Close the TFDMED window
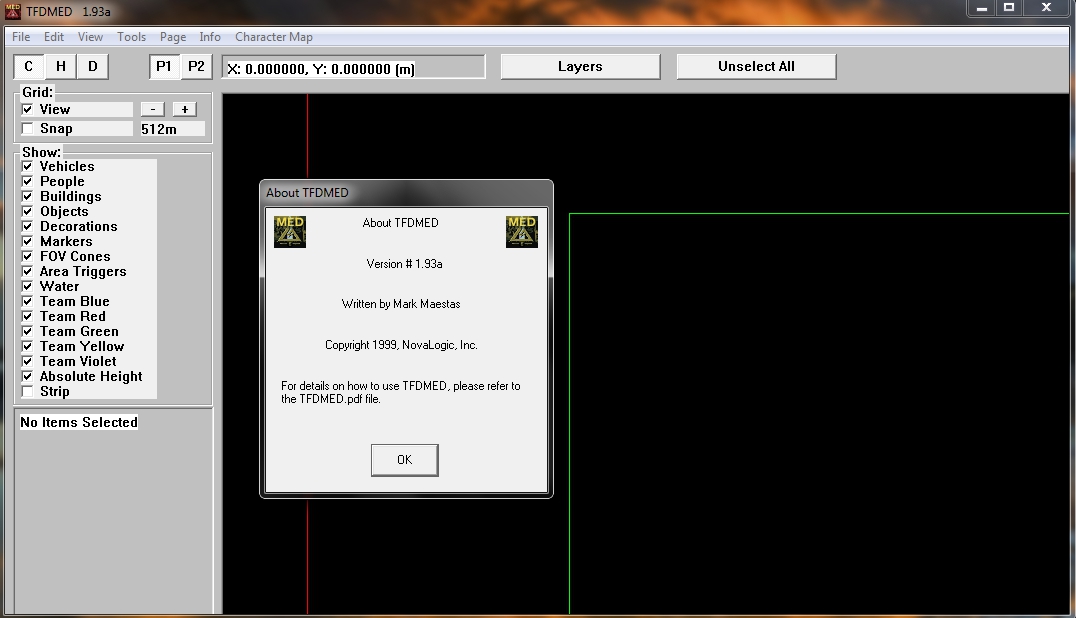1076x618 pixels. 1046,8
